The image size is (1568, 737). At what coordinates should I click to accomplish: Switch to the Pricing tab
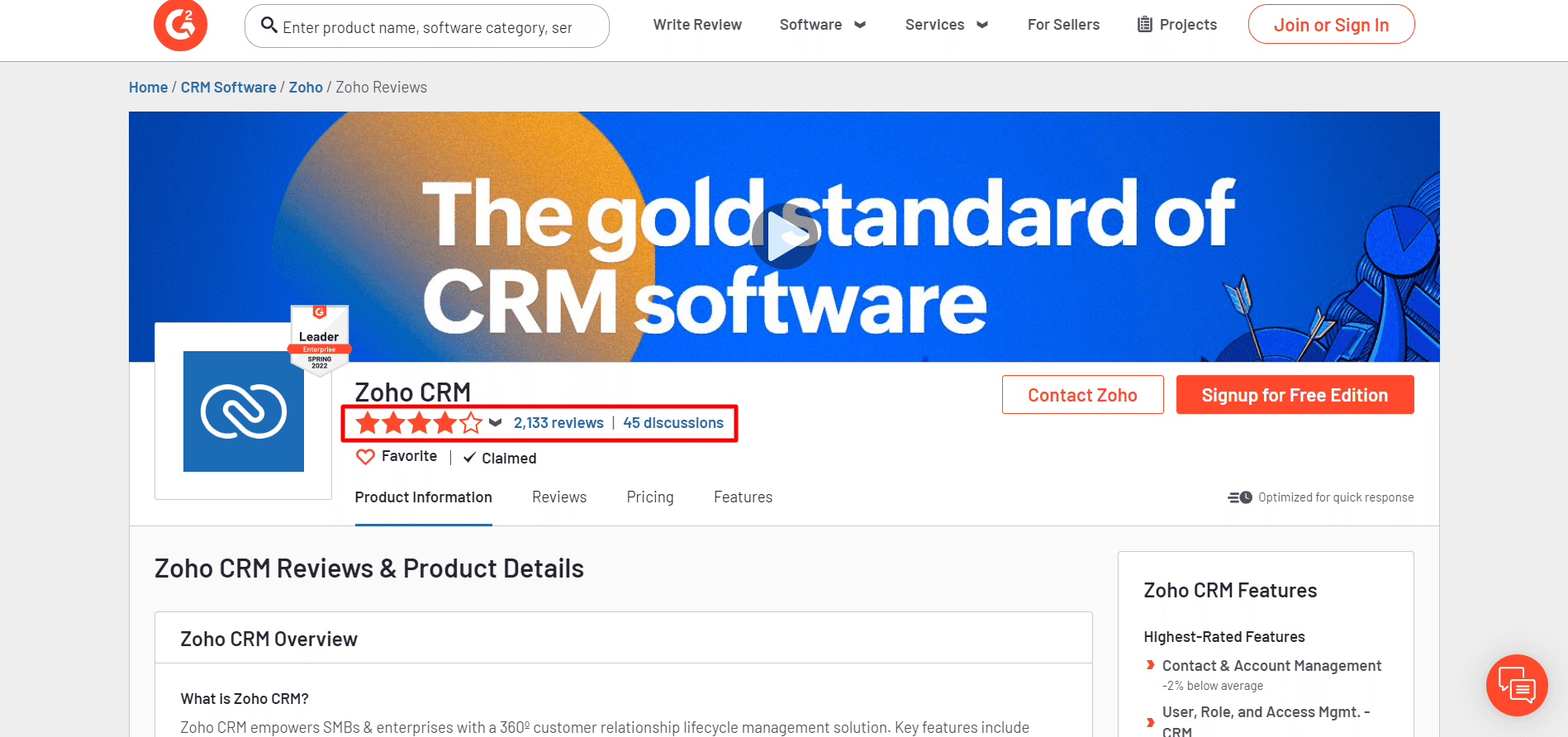[x=650, y=497]
